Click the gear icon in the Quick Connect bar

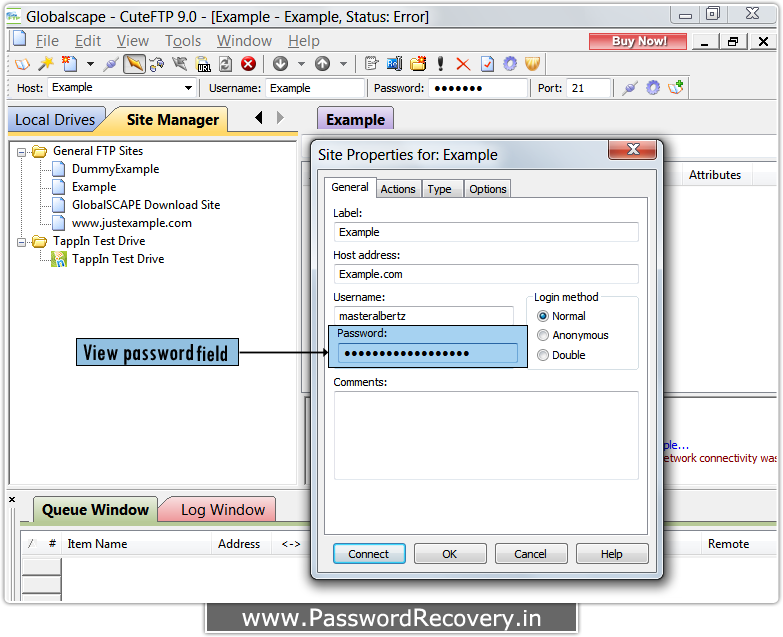pyautogui.click(x=653, y=88)
